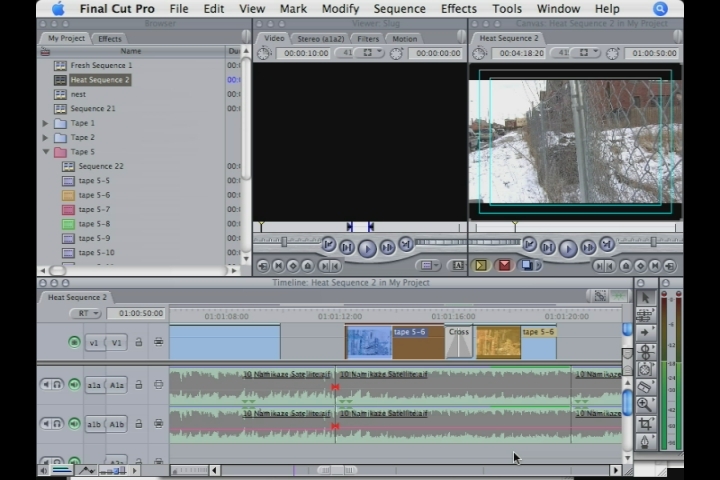Open Spotlight search in menu bar

click(660, 9)
